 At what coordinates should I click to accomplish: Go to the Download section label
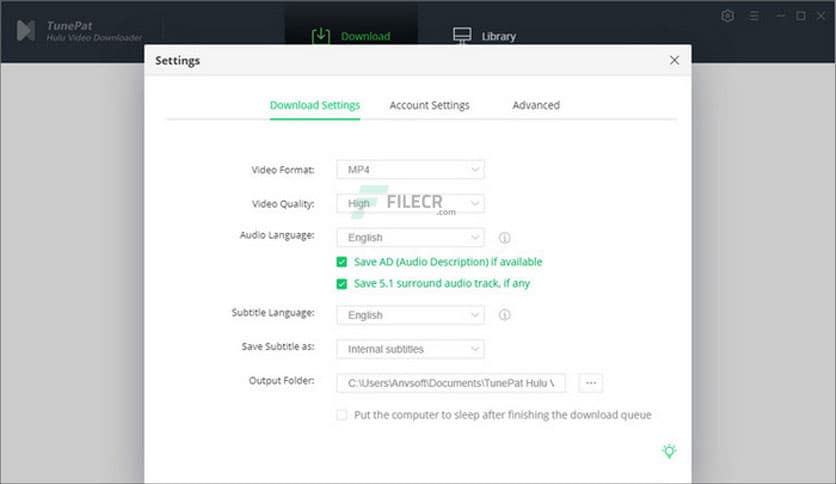click(366, 36)
